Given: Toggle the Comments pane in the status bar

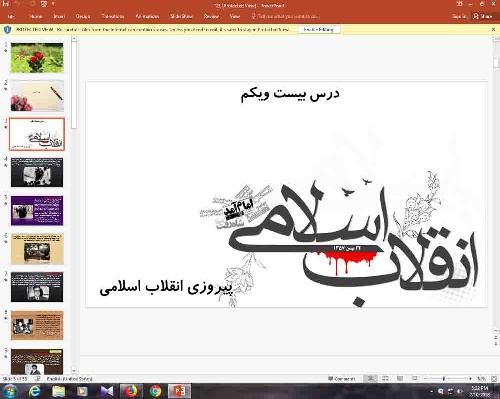Looking at the screenshot, I should (x=341, y=379).
